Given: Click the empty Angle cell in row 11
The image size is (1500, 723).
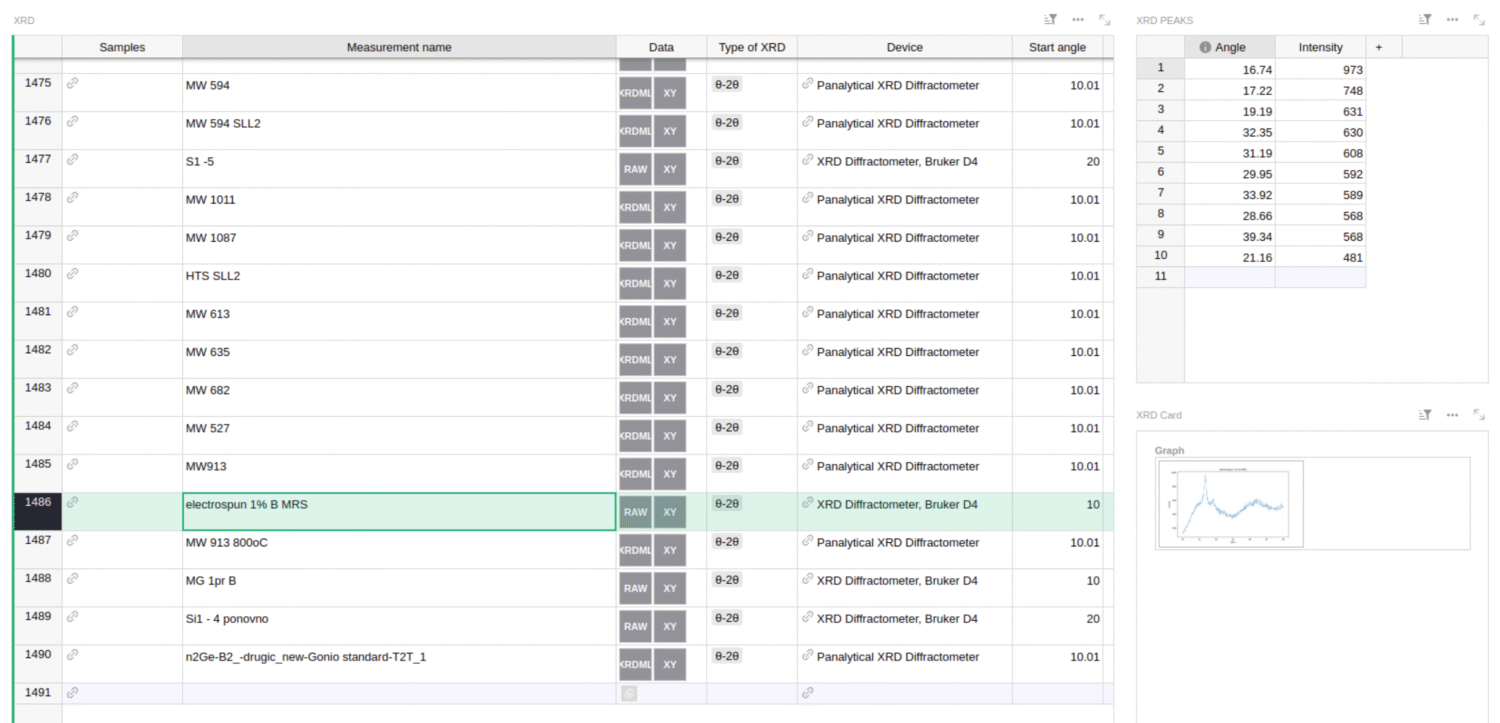Looking at the screenshot, I should (x=1229, y=276).
